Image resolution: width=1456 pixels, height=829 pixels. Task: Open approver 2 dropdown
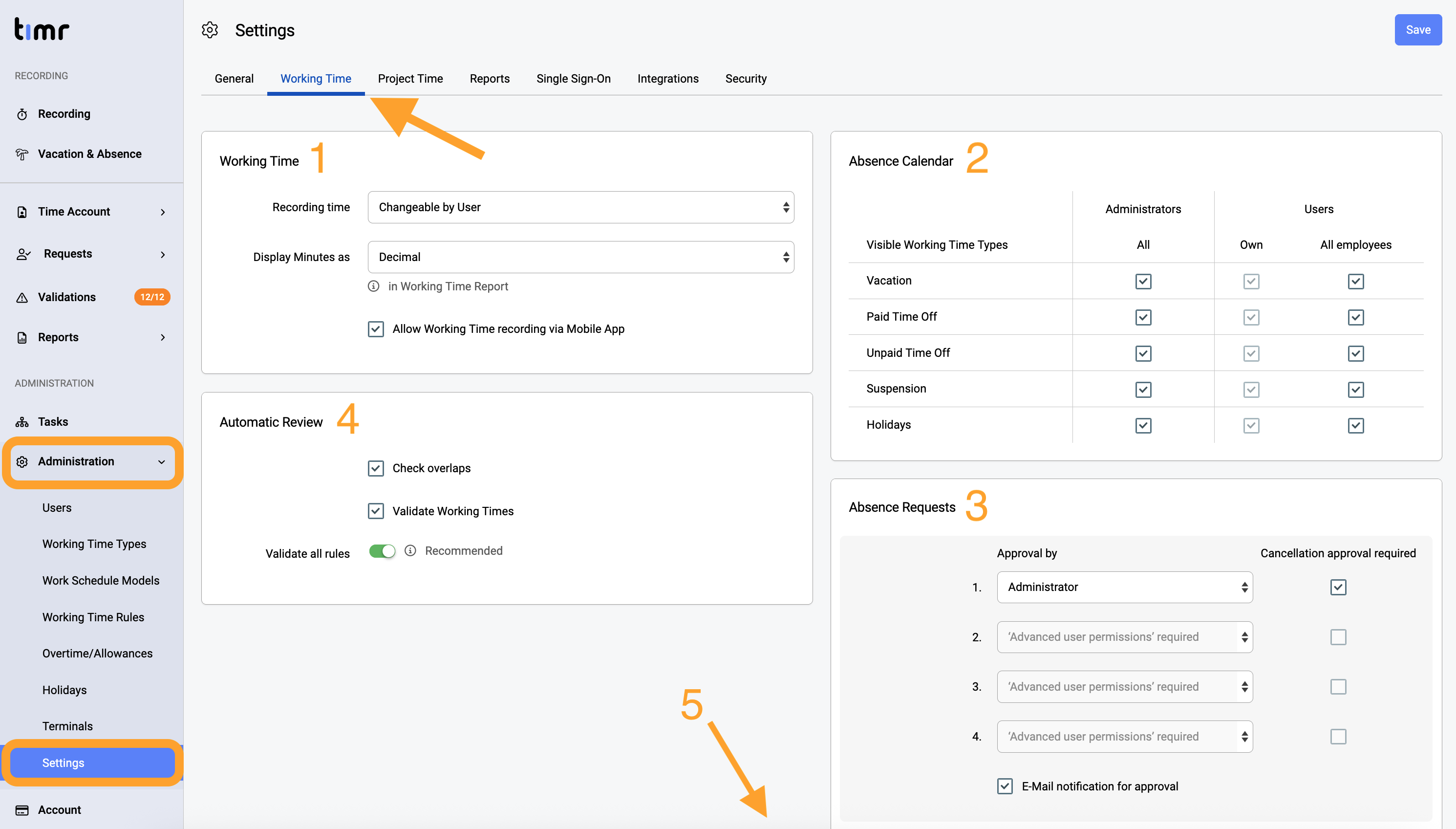[x=1124, y=637]
